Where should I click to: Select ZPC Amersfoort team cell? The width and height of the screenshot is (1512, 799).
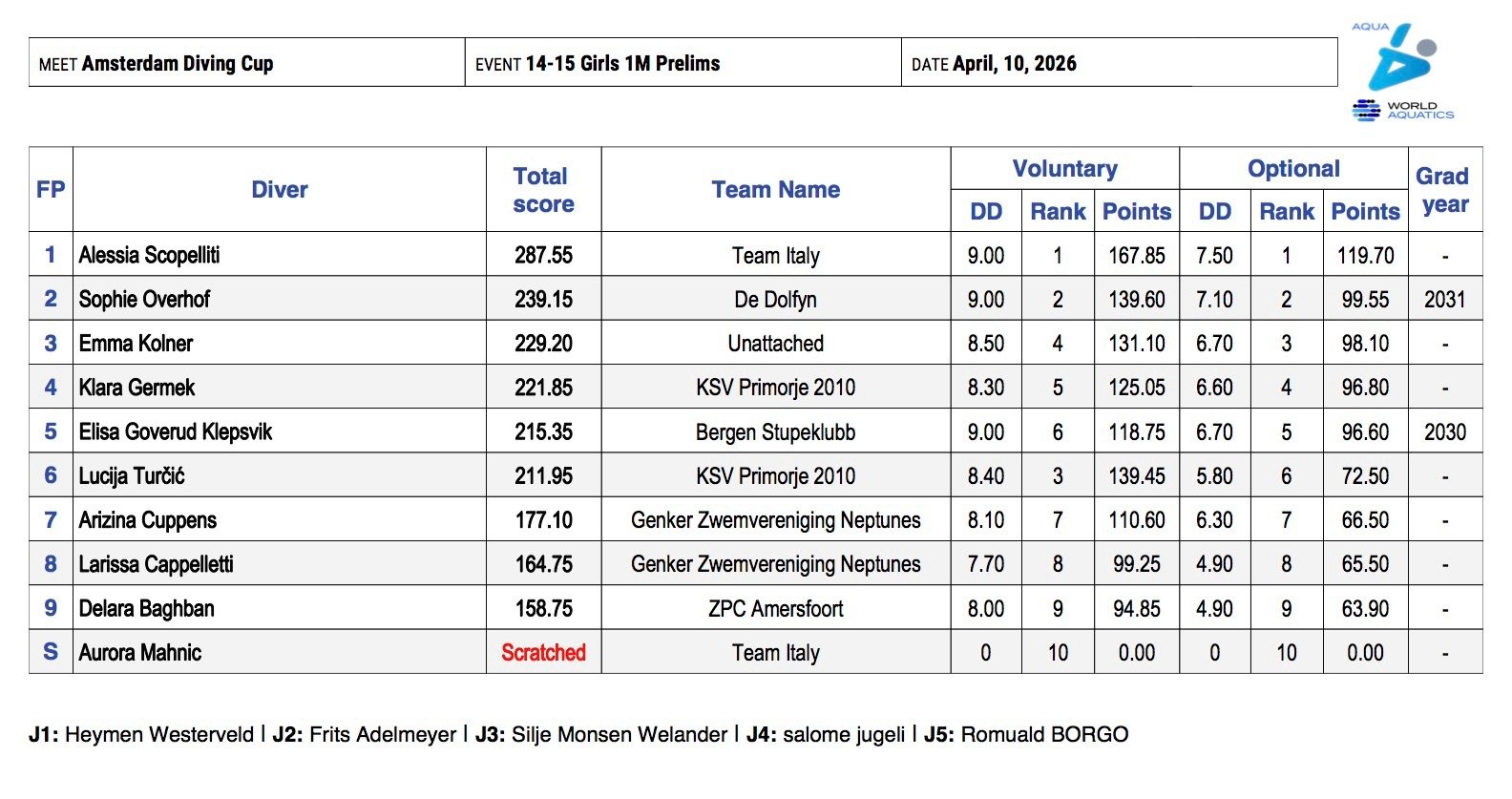tap(775, 609)
